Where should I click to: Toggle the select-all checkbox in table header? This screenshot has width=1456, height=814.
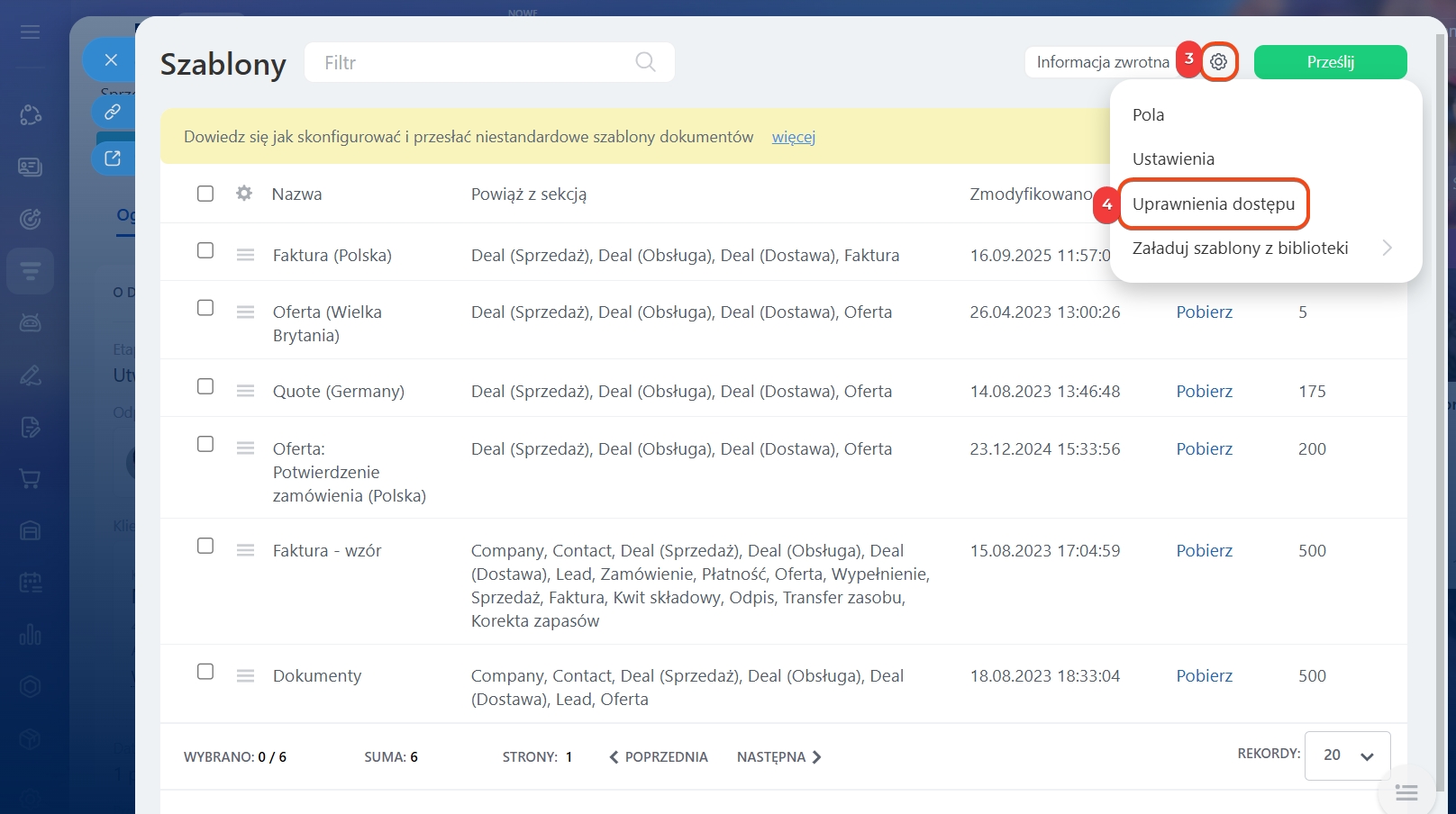pos(205,194)
